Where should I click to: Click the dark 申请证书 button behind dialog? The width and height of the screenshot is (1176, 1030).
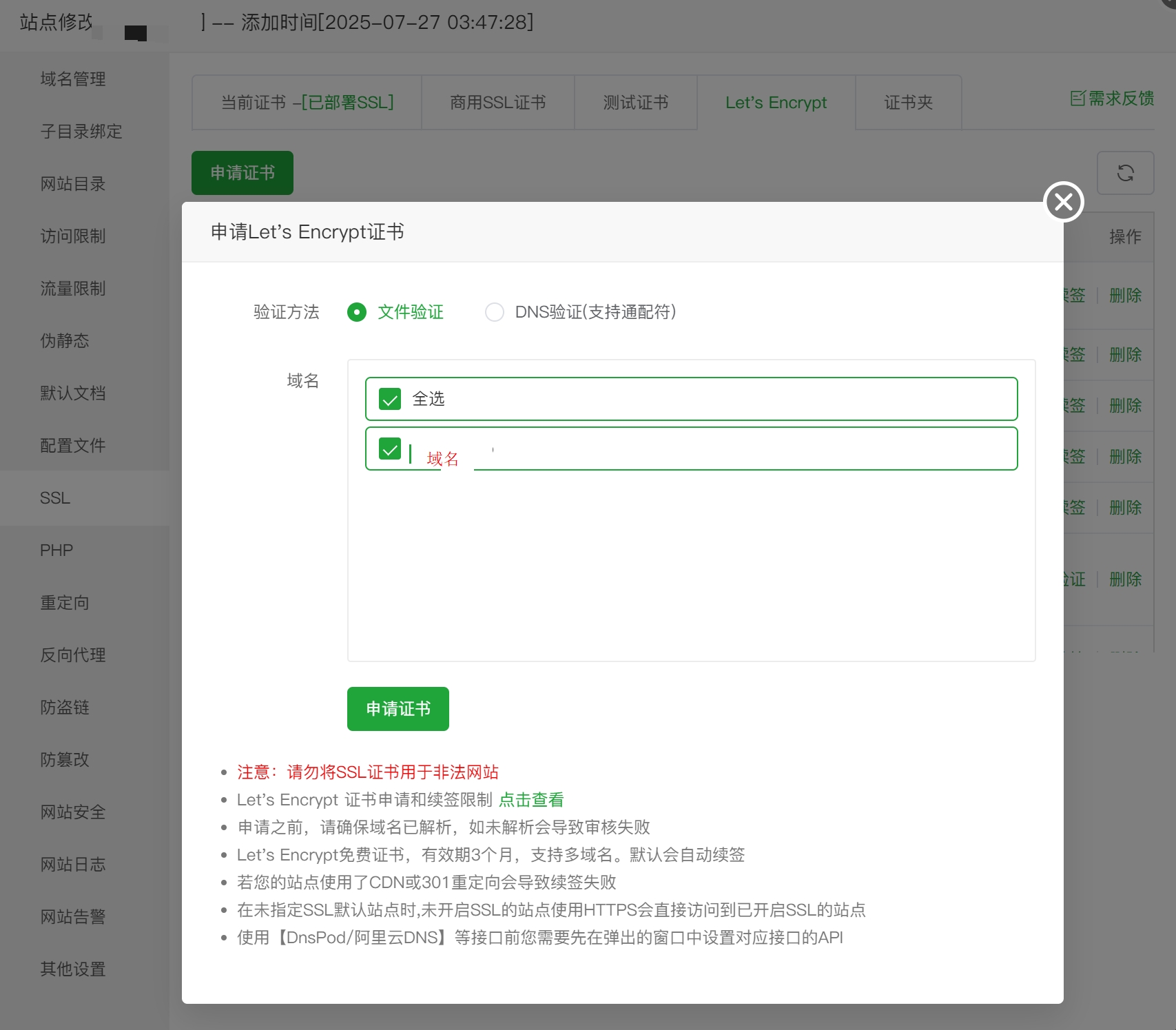coord(243,173)
